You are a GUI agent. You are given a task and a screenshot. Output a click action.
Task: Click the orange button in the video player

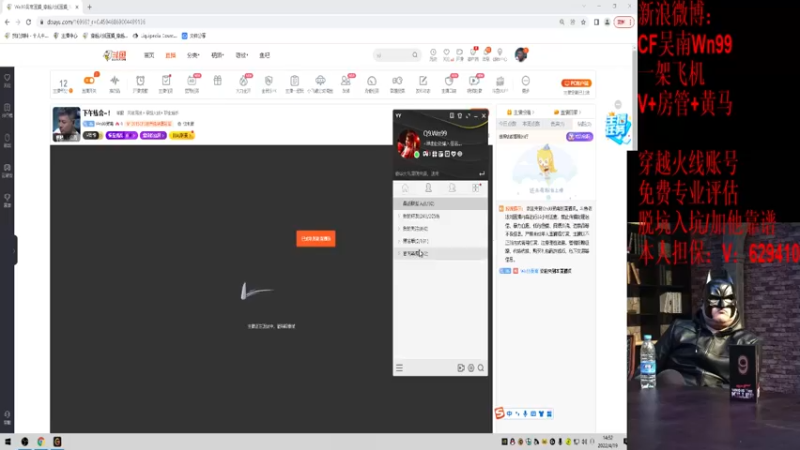pyautogui.click(x=316, y=239)
